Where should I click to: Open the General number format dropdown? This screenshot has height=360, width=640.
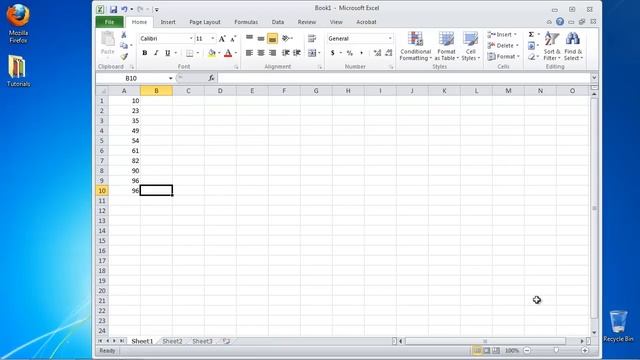(x=390, y=38)
